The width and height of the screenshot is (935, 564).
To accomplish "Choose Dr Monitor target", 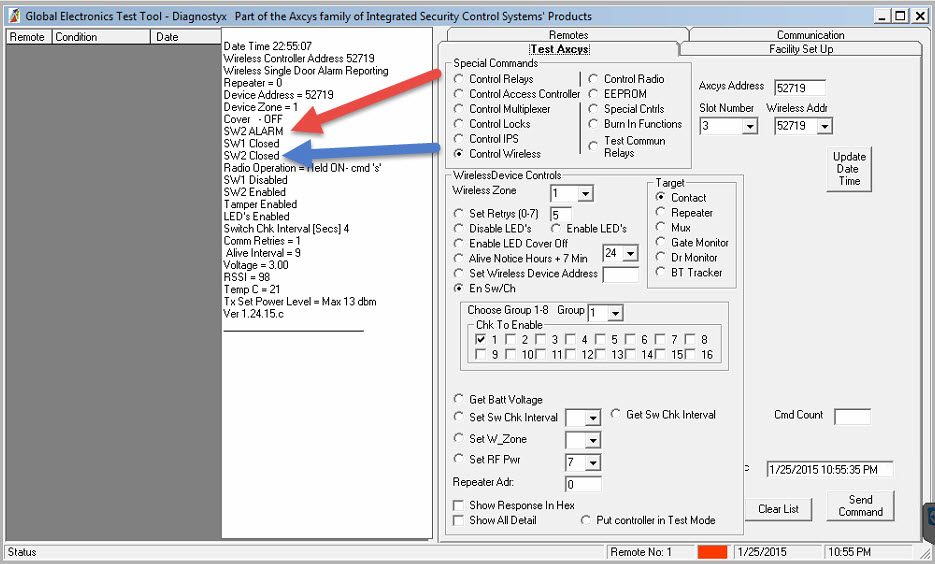I will [660, 257].
